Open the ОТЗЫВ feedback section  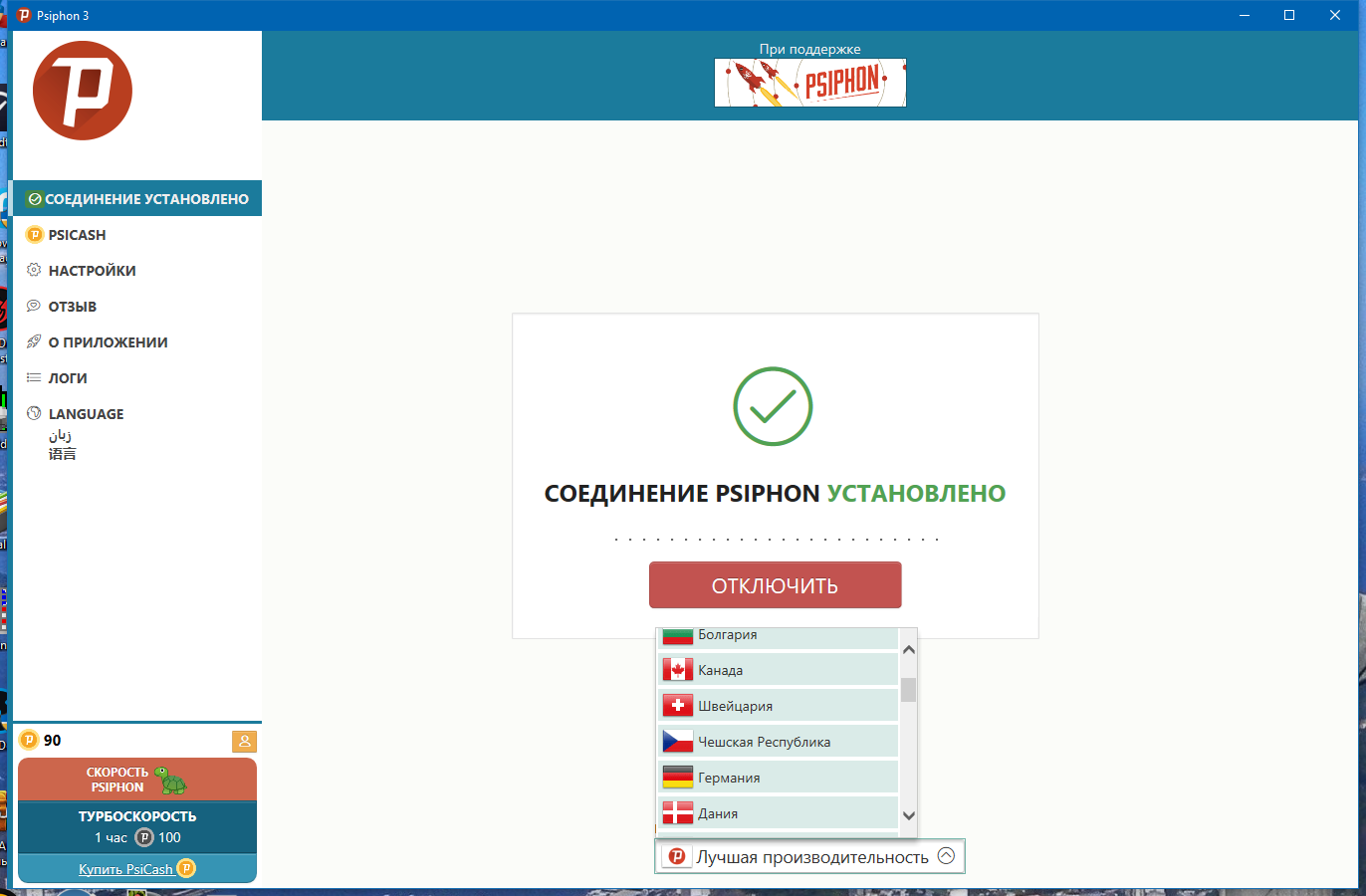coord(137,307)
